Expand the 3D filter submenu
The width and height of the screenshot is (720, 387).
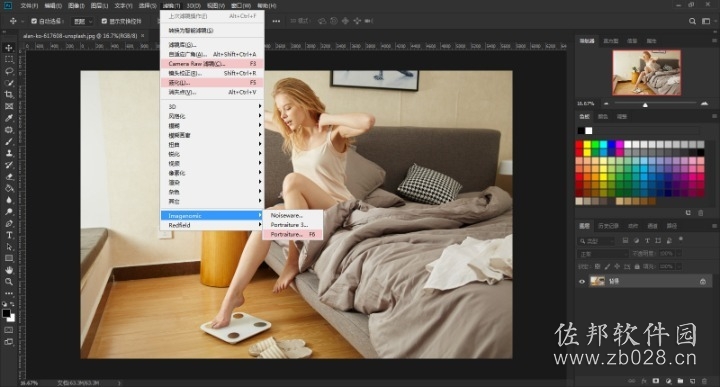tap(212, 107)
